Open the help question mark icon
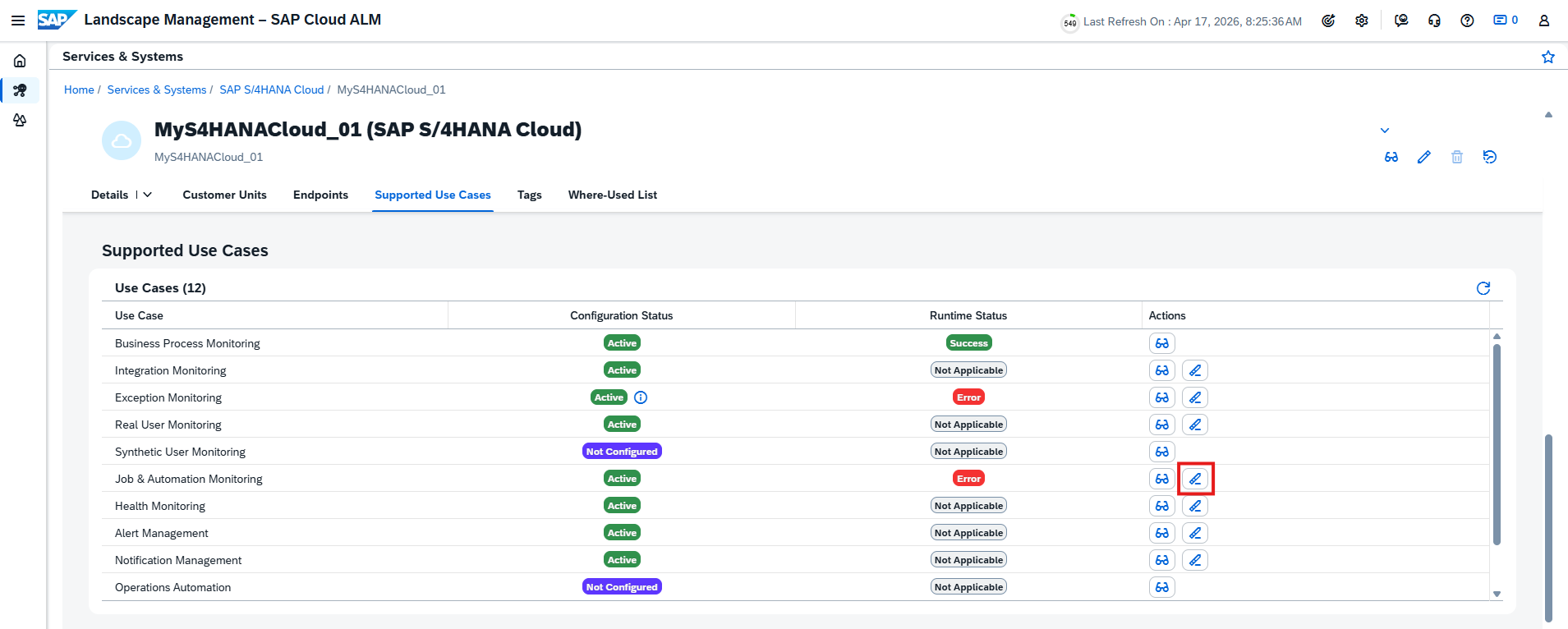Screen dimensions: 1568x629 click(1467, 21)
